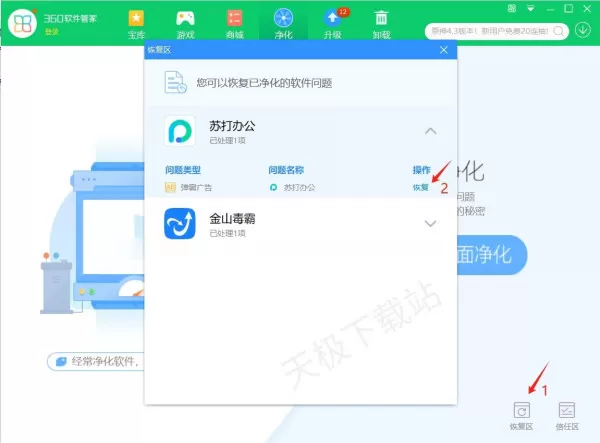Minimize the 360软件管家 window
The height and width of the screenshot is (443, 600).
click(x=550, y=8)
